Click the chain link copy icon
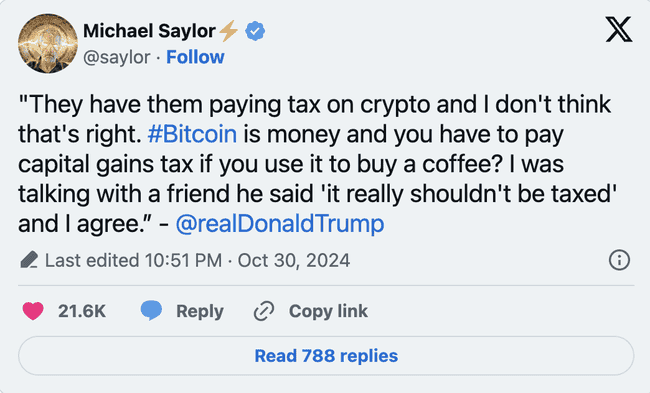Image resolution: width=650 pixels, height=393 pixels. [x=264, y=311]
